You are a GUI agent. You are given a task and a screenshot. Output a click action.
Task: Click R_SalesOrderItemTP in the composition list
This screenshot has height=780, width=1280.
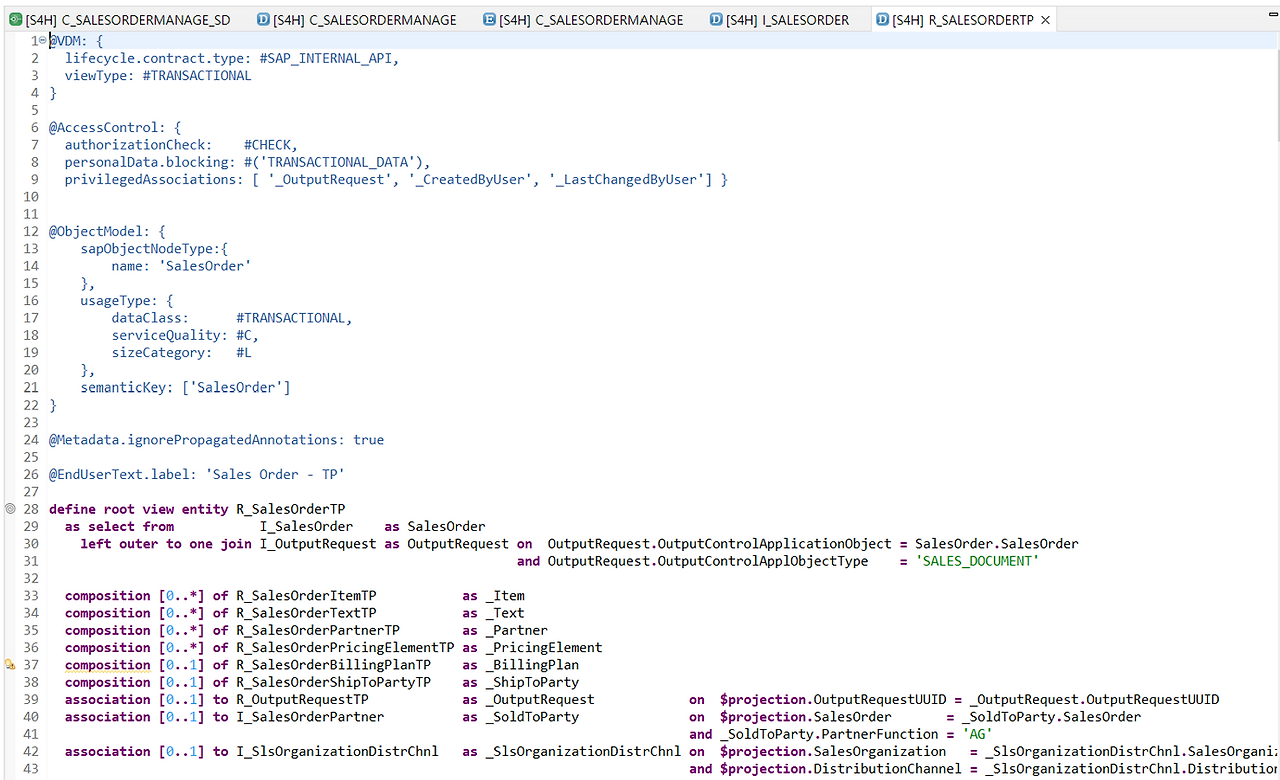coord(306,596)
